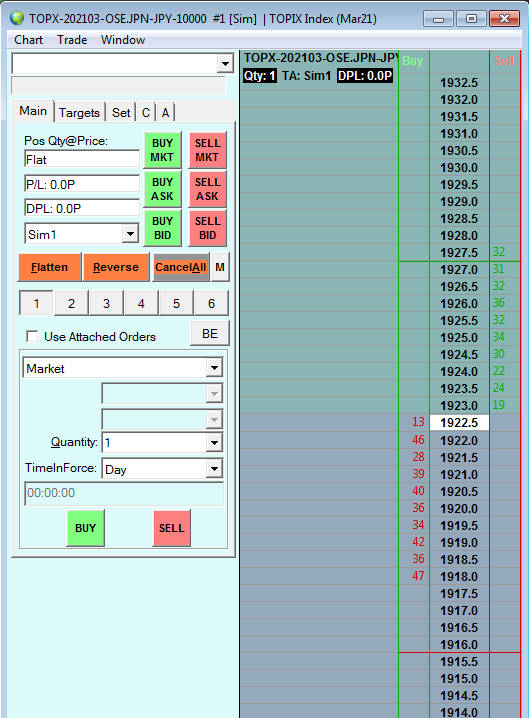Click ask size 31 at 1927.0
This screenshot has height=718, width=529.
click(499, 269)
